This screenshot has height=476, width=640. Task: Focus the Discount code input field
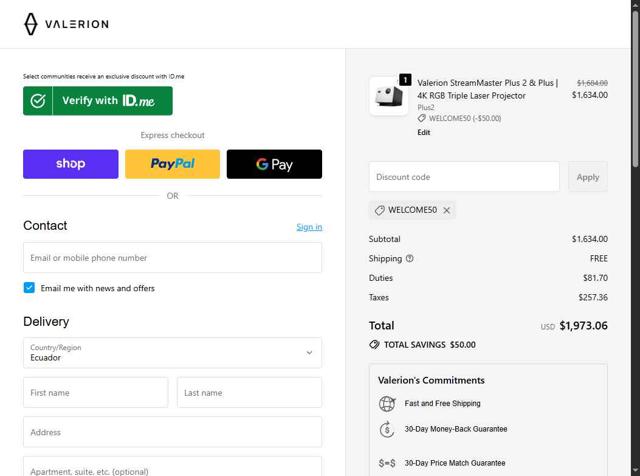click(x=464, y=177)
